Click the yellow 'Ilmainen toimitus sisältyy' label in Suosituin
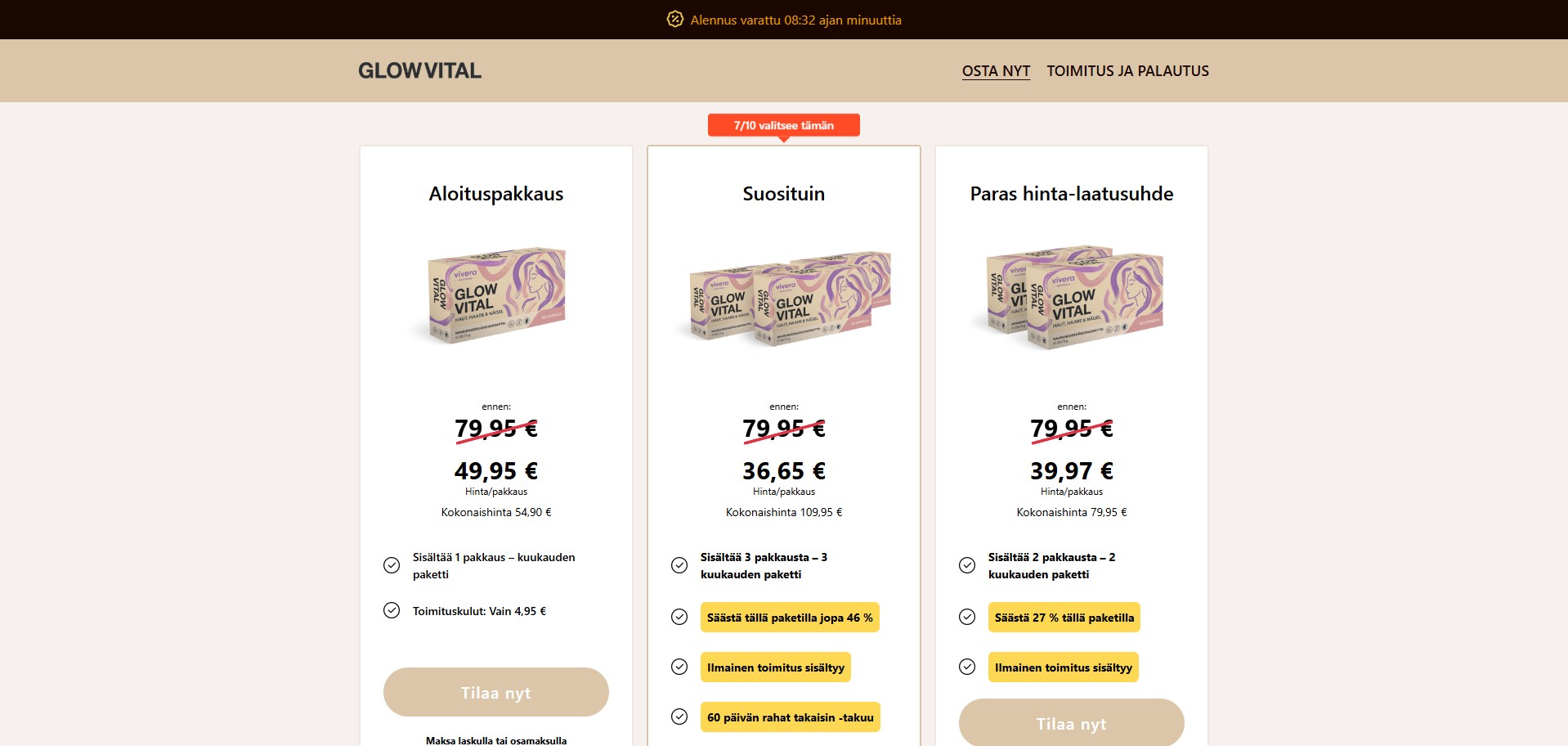 click(x=775, y=667)
